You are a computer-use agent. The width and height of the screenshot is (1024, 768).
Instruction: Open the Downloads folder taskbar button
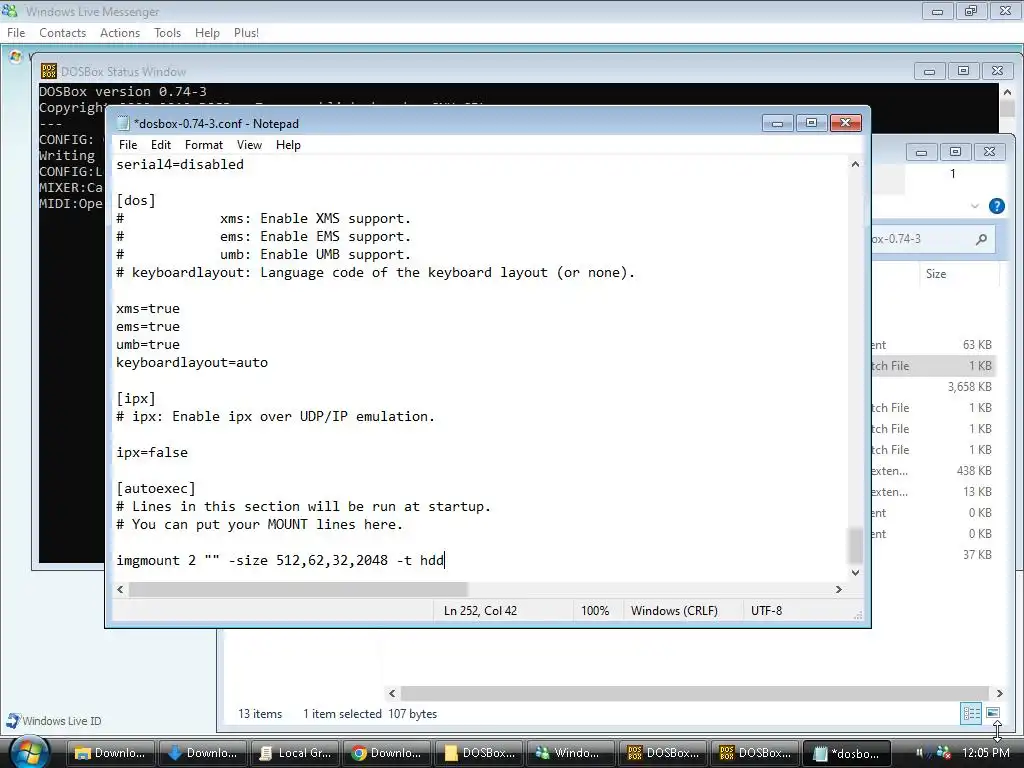coord(110,753)
